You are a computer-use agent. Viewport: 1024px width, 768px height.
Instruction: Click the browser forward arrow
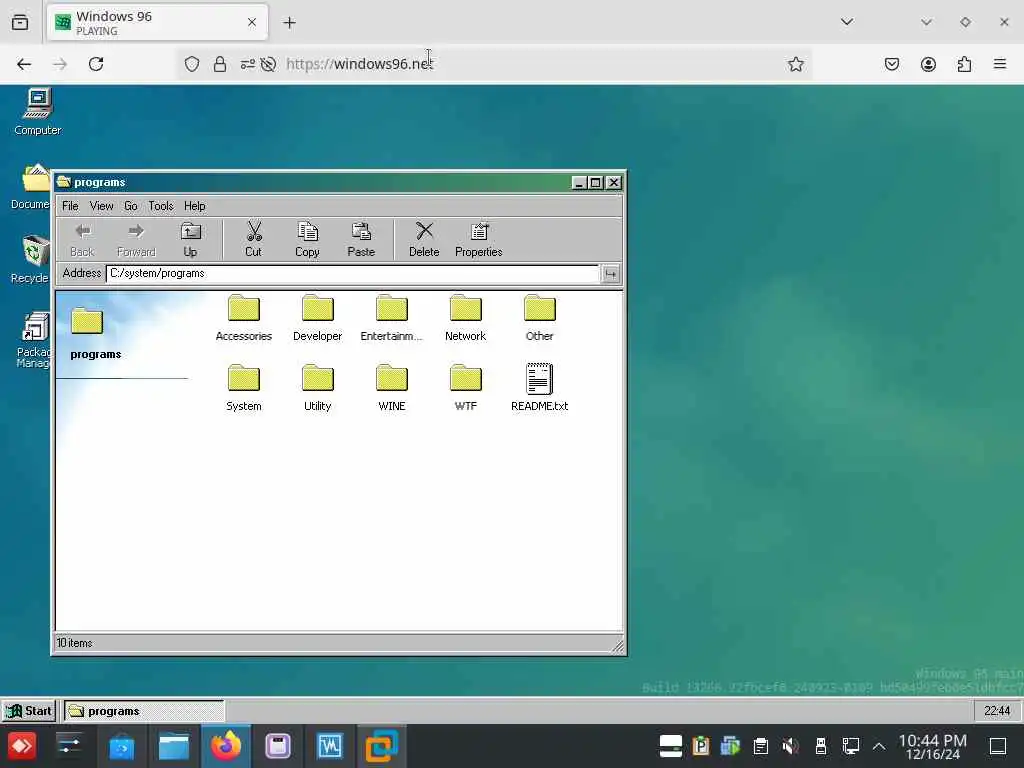click(59, 64)
